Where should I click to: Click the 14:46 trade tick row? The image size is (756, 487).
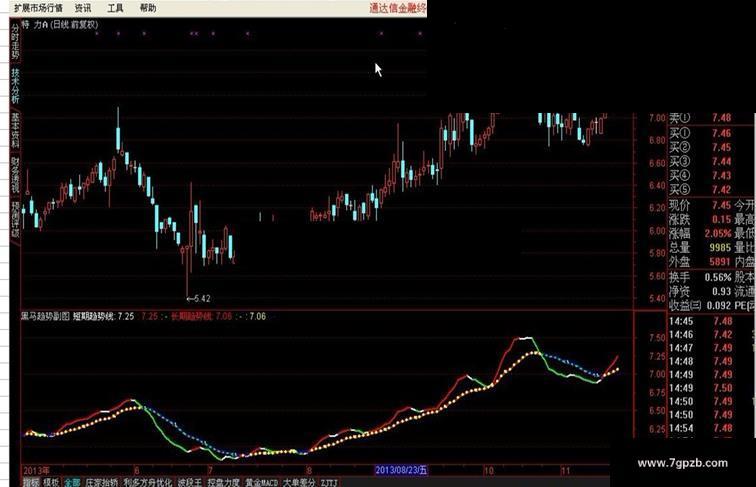[701, 335]
